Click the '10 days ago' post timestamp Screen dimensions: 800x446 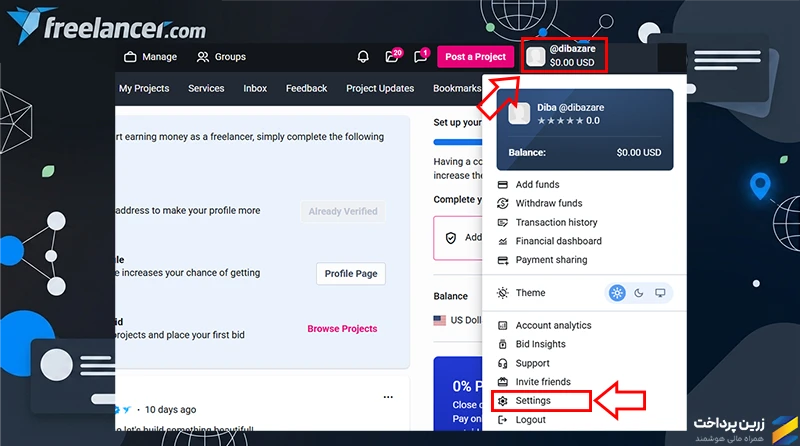pos(170,410)
